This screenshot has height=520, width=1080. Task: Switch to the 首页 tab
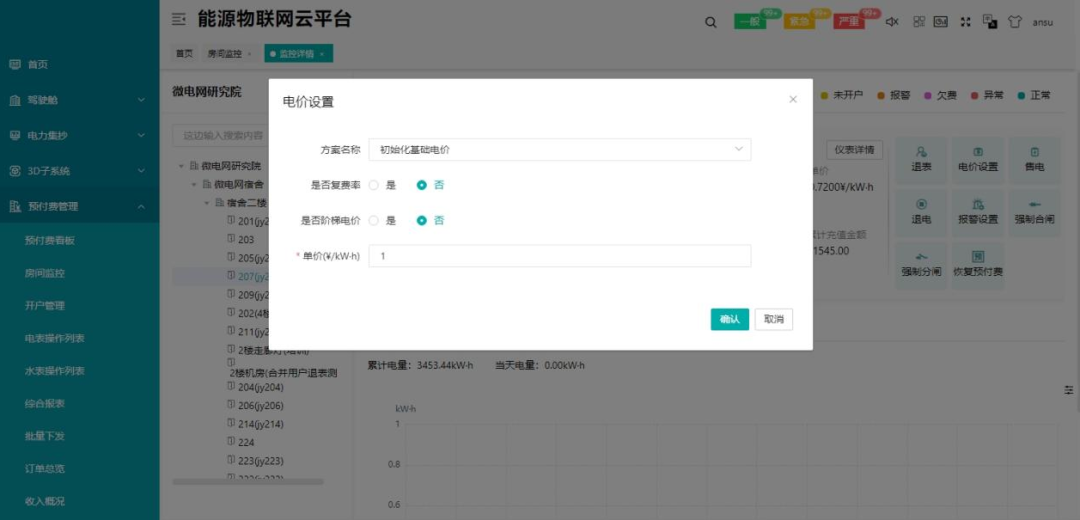tap(184, 54)
